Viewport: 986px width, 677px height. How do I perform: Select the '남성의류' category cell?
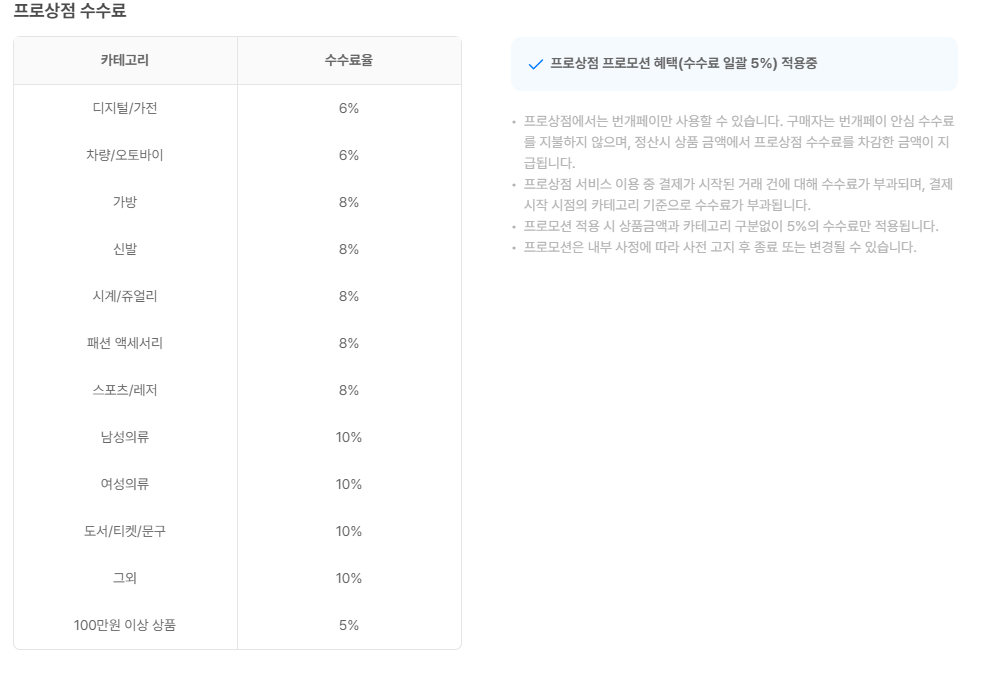tap(125, 437)
